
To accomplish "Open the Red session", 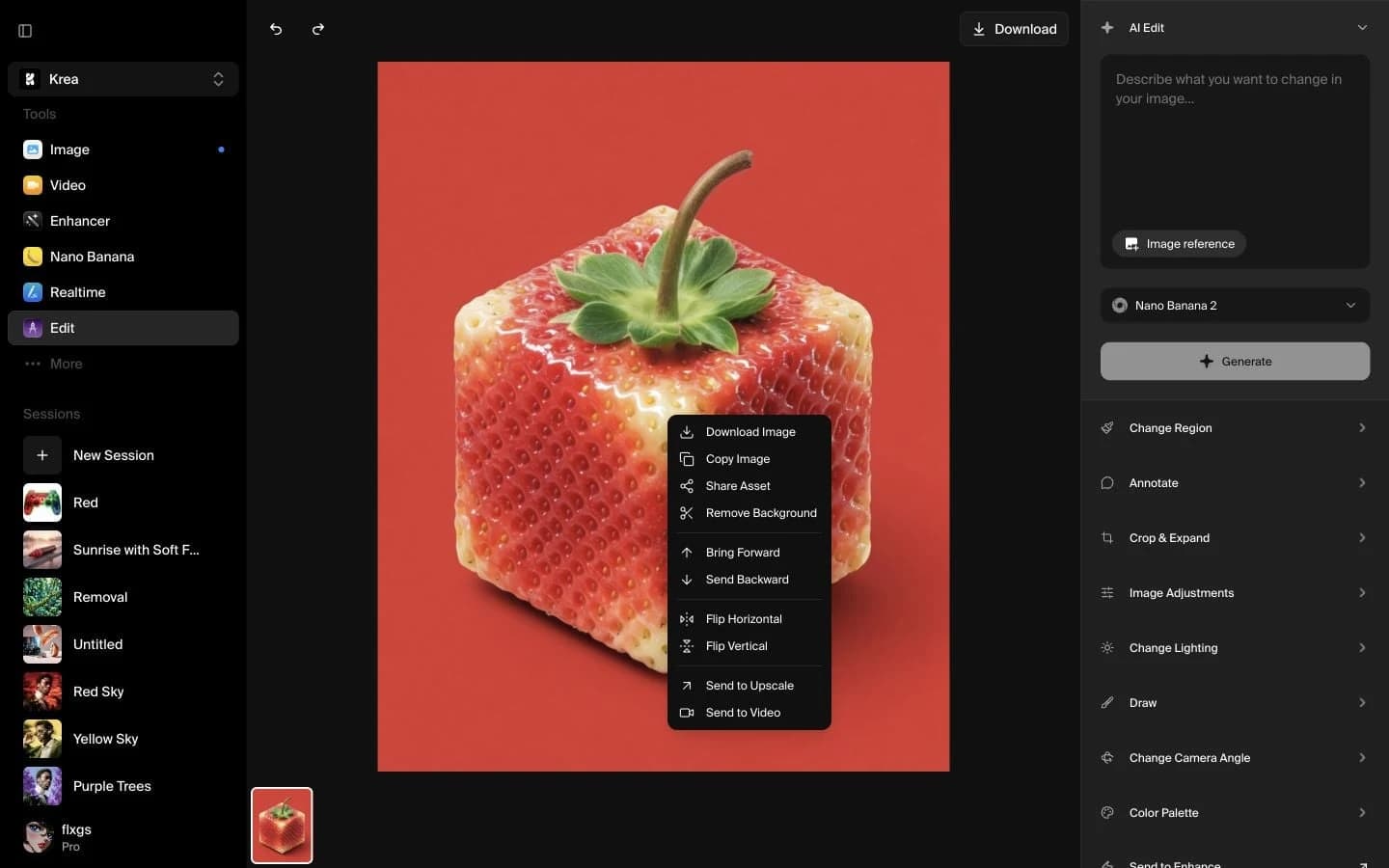I will pyautogui.click(x=123, y=502).
